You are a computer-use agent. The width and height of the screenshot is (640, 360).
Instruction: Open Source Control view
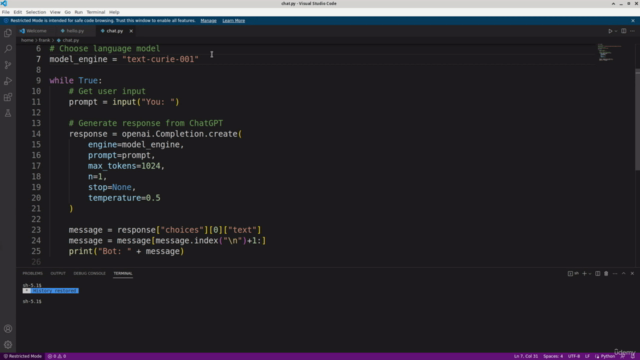[8, 65]
